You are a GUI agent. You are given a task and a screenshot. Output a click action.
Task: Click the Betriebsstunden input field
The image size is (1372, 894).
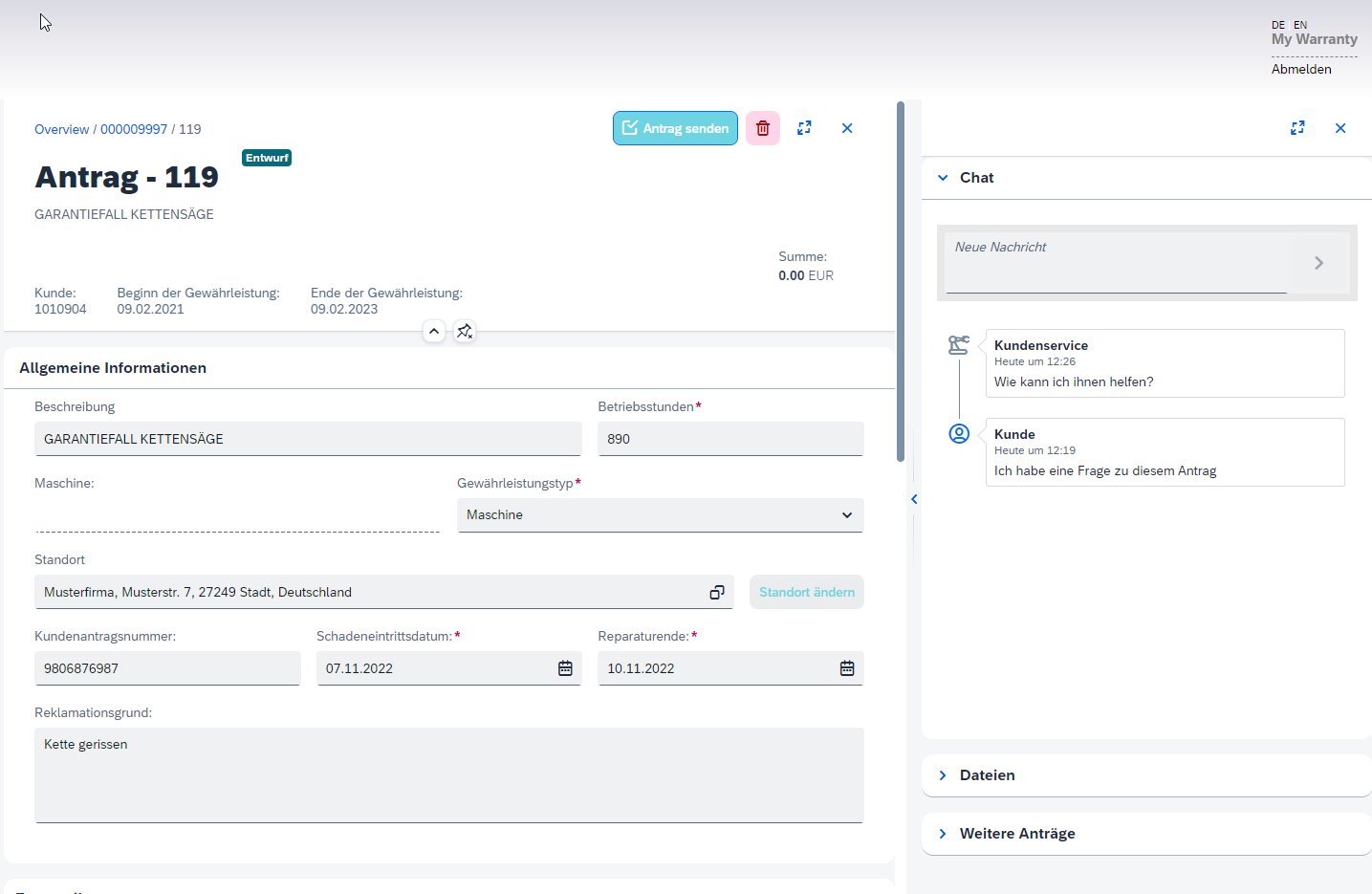pos(730,439)
